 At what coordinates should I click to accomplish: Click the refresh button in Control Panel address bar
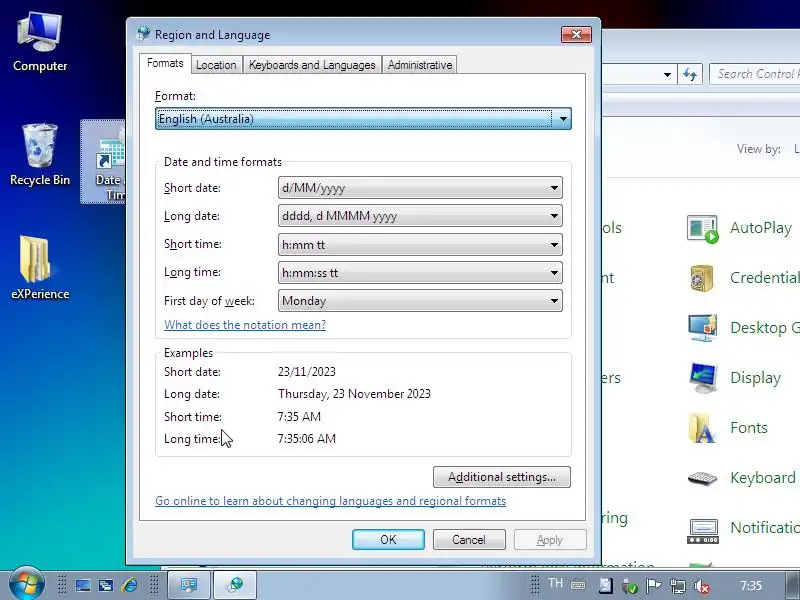[x=690, y=74]
